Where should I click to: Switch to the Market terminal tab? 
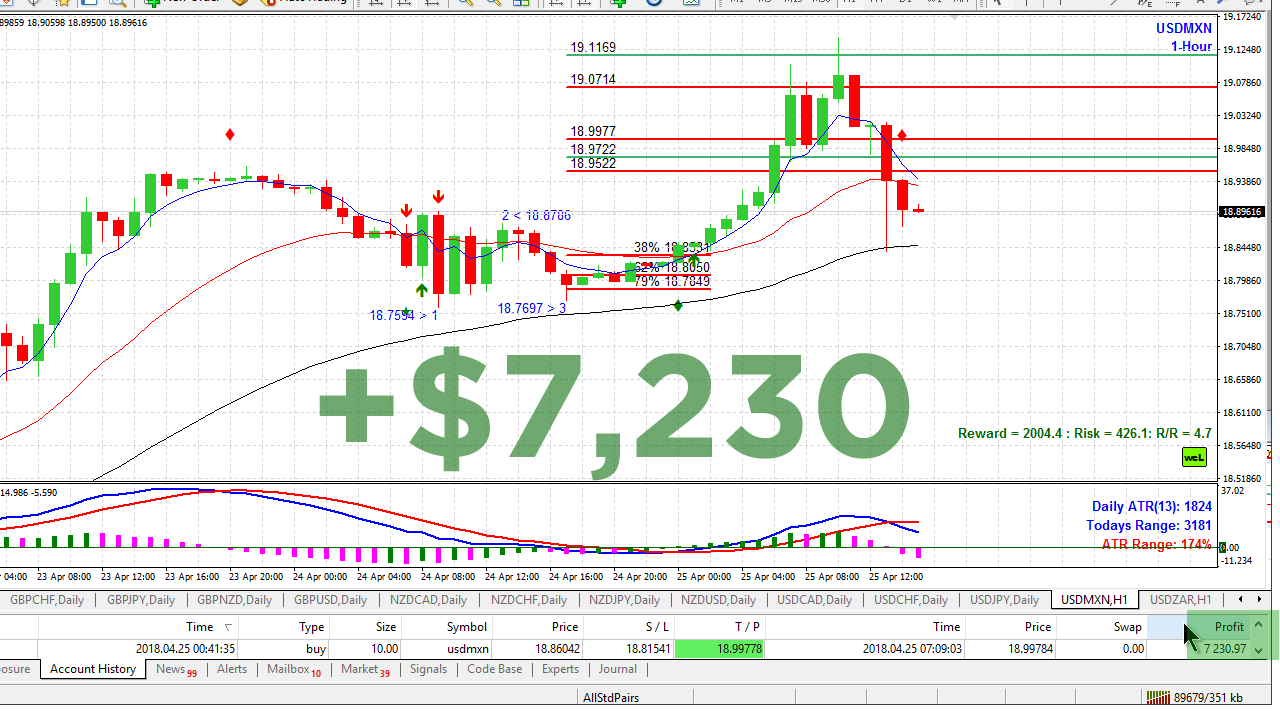(x=365, y=670)
